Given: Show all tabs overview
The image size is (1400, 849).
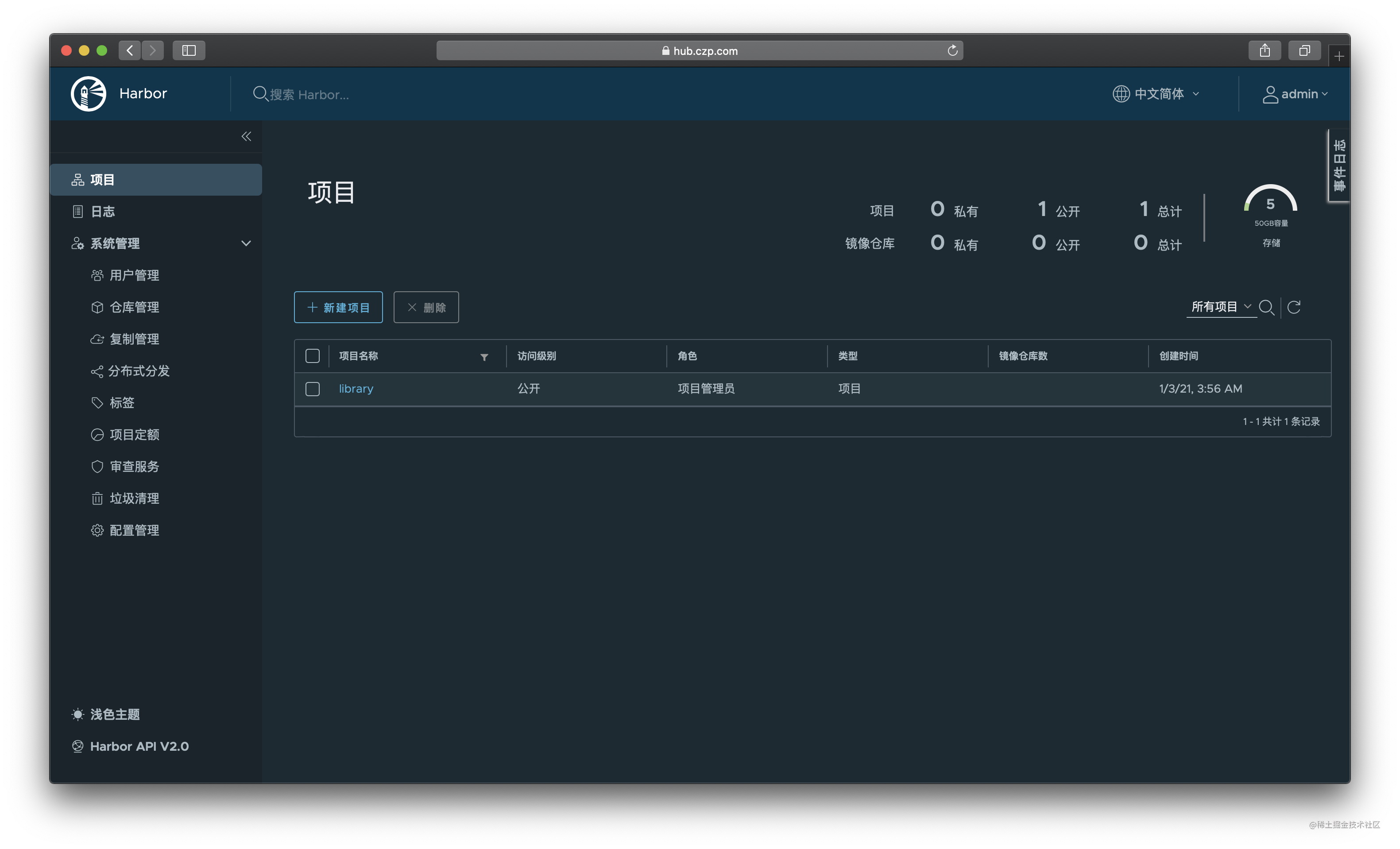Looking at the screenshot, I should 1304,50.
